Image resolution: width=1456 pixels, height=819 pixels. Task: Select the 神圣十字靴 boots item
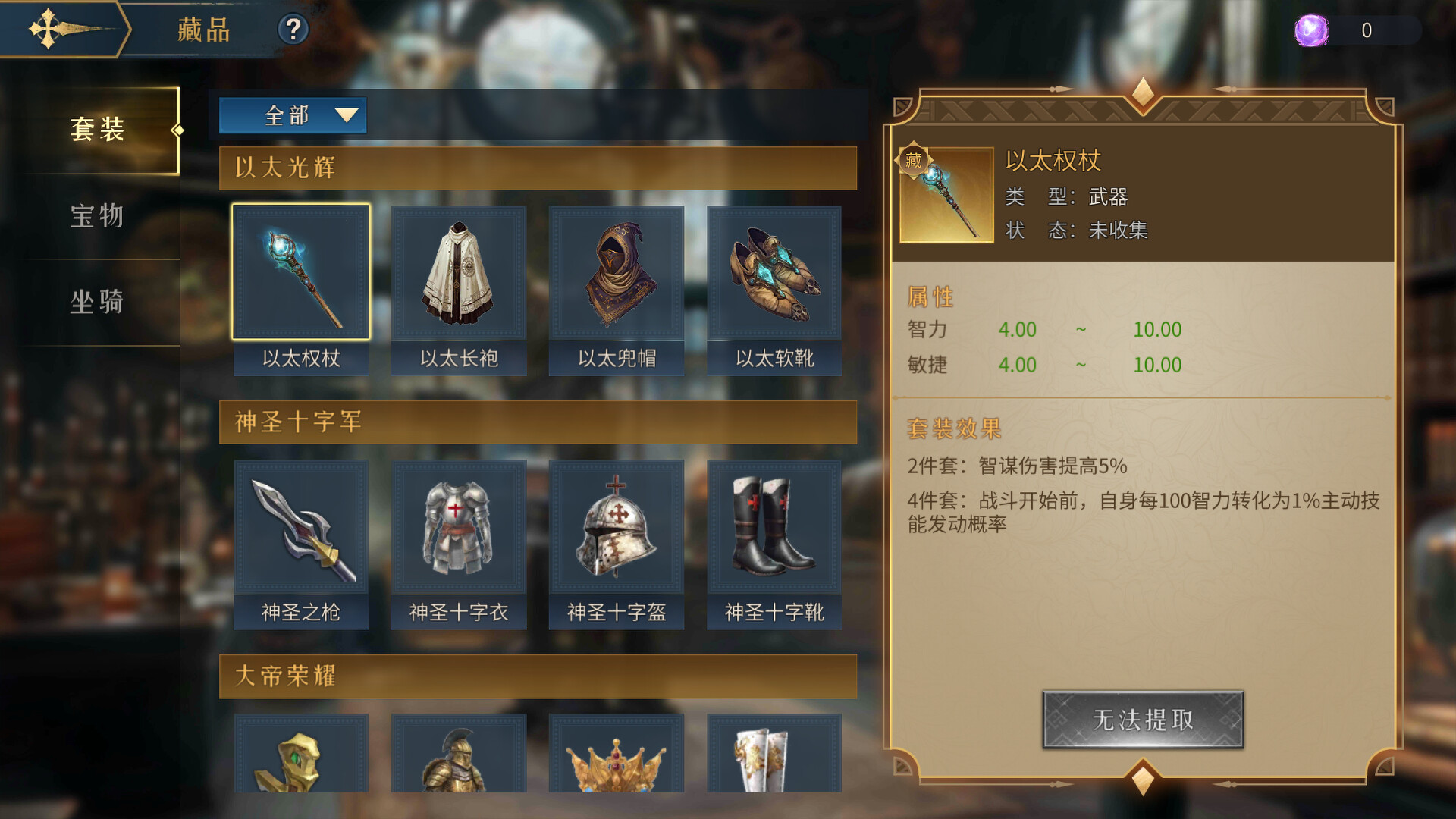pos(774,544)
